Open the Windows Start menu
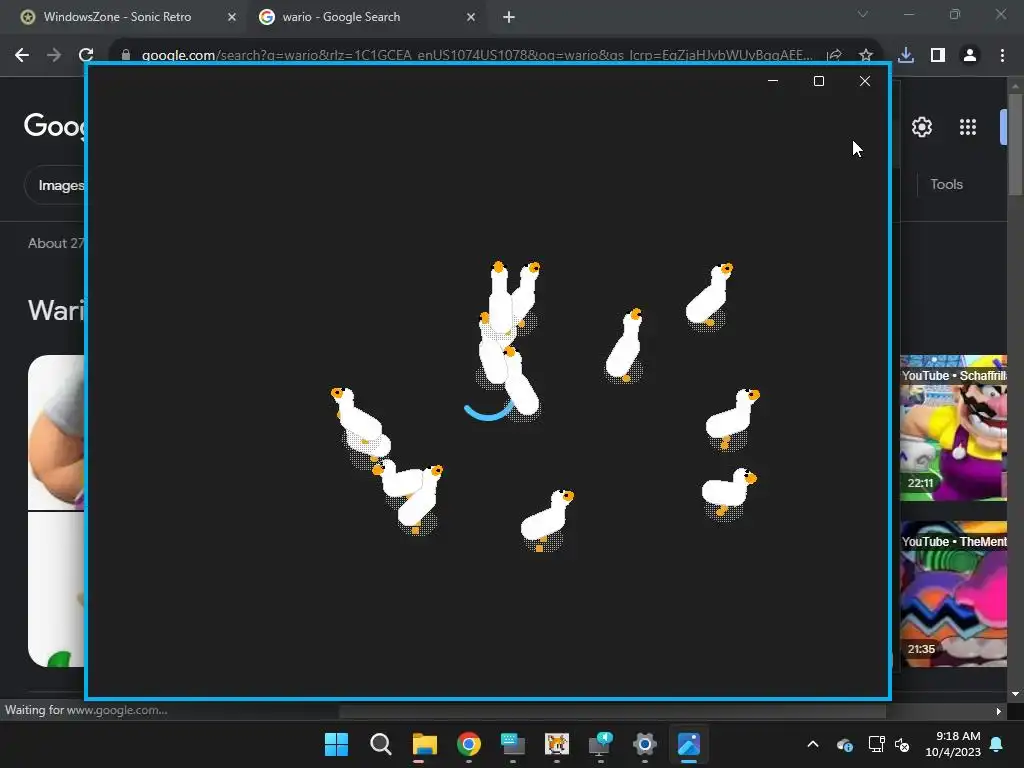This screenshot has height=768, width=1024. (x=336, y=744)
